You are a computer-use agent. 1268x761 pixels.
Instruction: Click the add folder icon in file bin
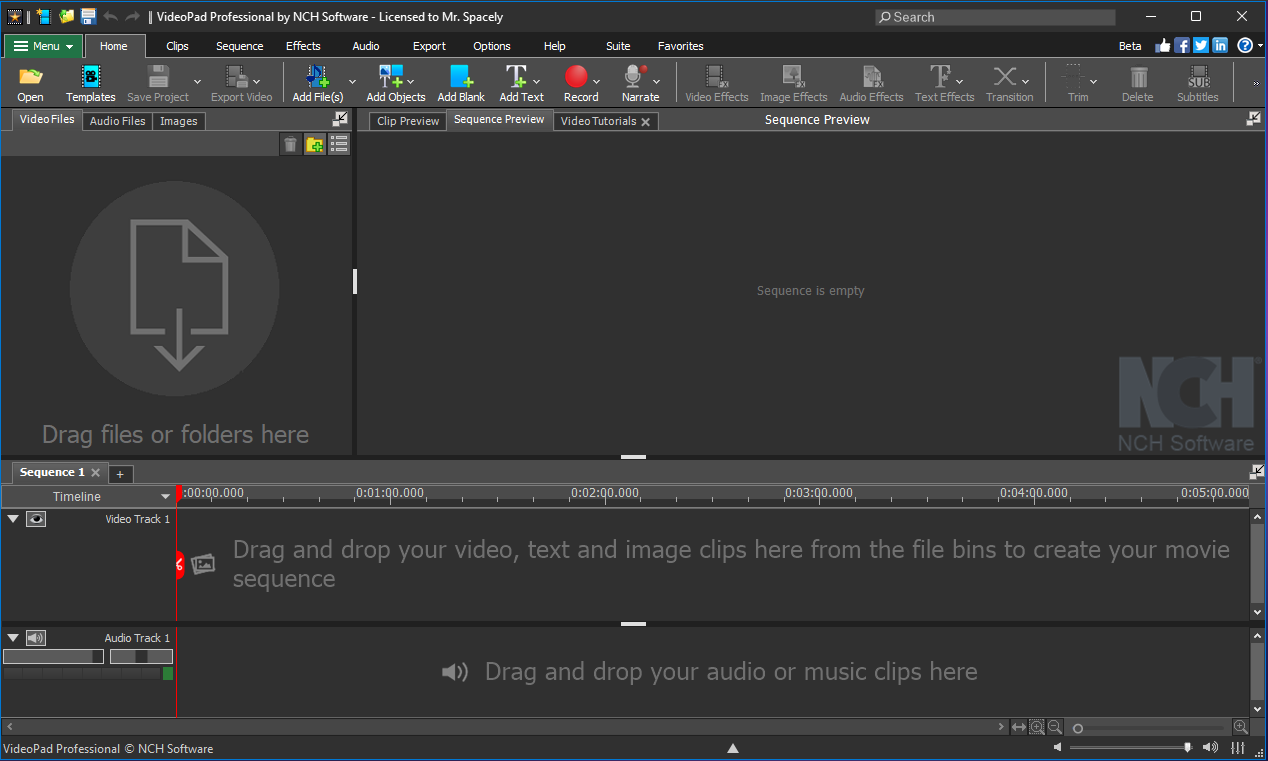pos(315,144)
